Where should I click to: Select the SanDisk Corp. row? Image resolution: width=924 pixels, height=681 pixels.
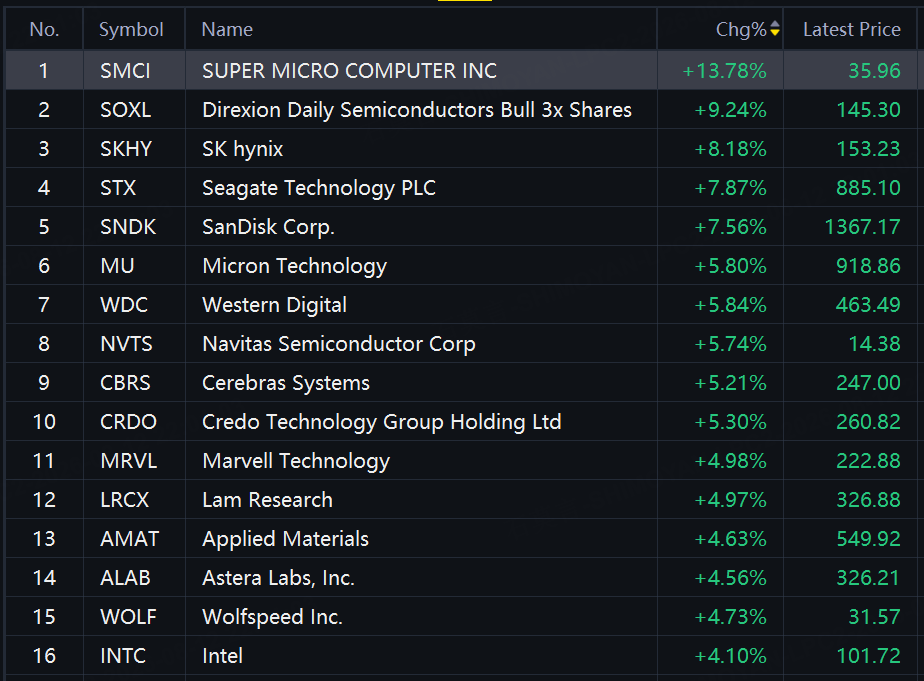tap(461, 227)
